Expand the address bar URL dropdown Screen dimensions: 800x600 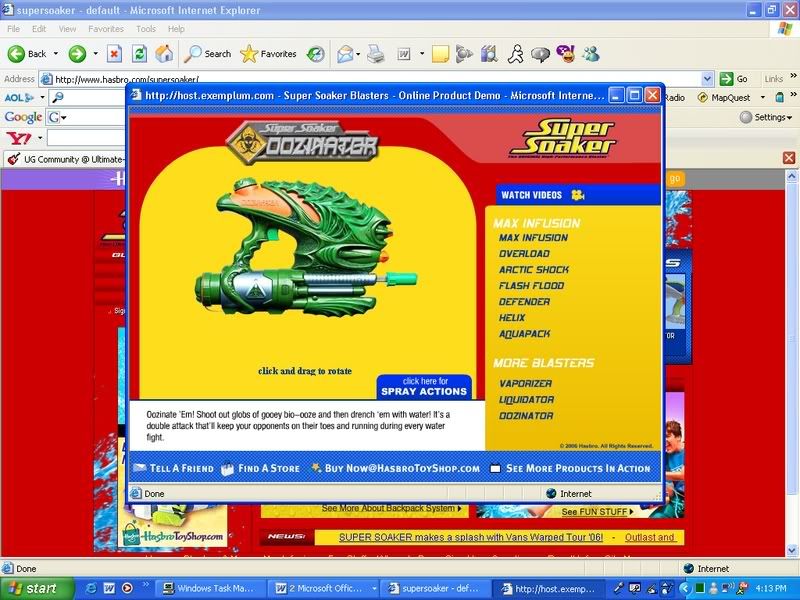coord(707,79)
